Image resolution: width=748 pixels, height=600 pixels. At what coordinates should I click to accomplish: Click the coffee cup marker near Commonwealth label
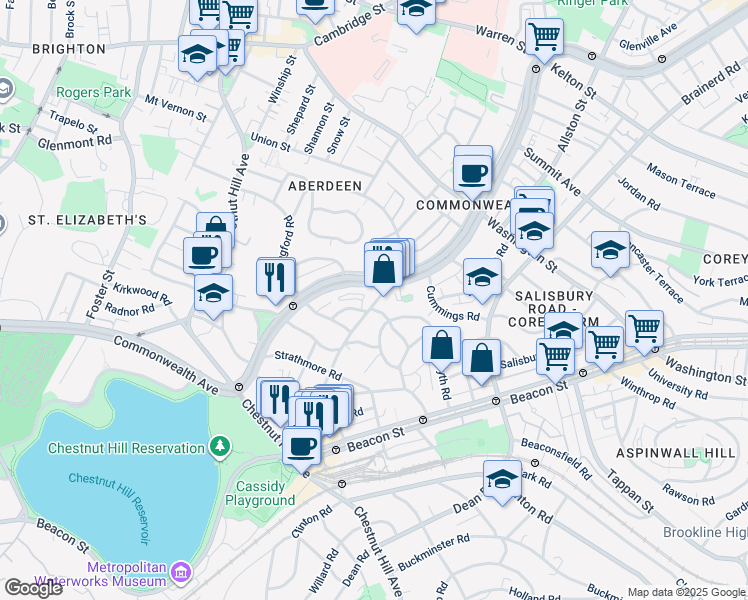point(472,176)
